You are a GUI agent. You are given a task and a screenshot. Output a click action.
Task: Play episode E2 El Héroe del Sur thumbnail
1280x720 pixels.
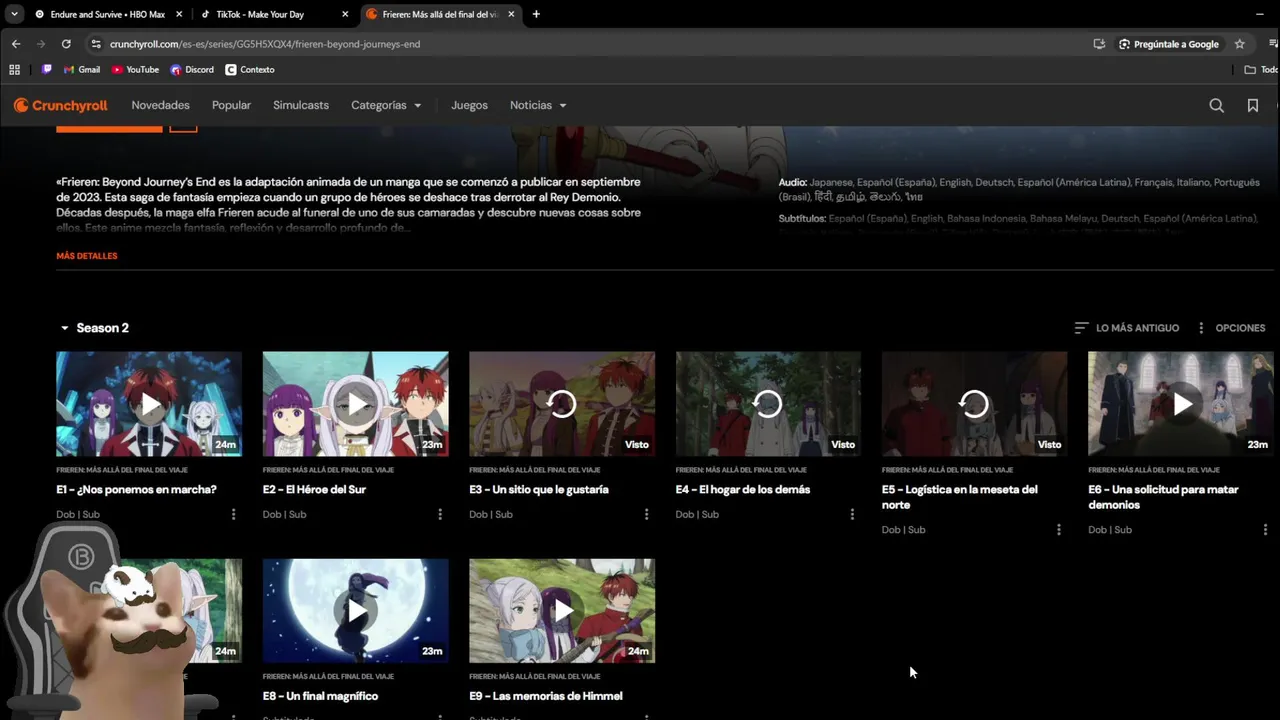point(356,404)
